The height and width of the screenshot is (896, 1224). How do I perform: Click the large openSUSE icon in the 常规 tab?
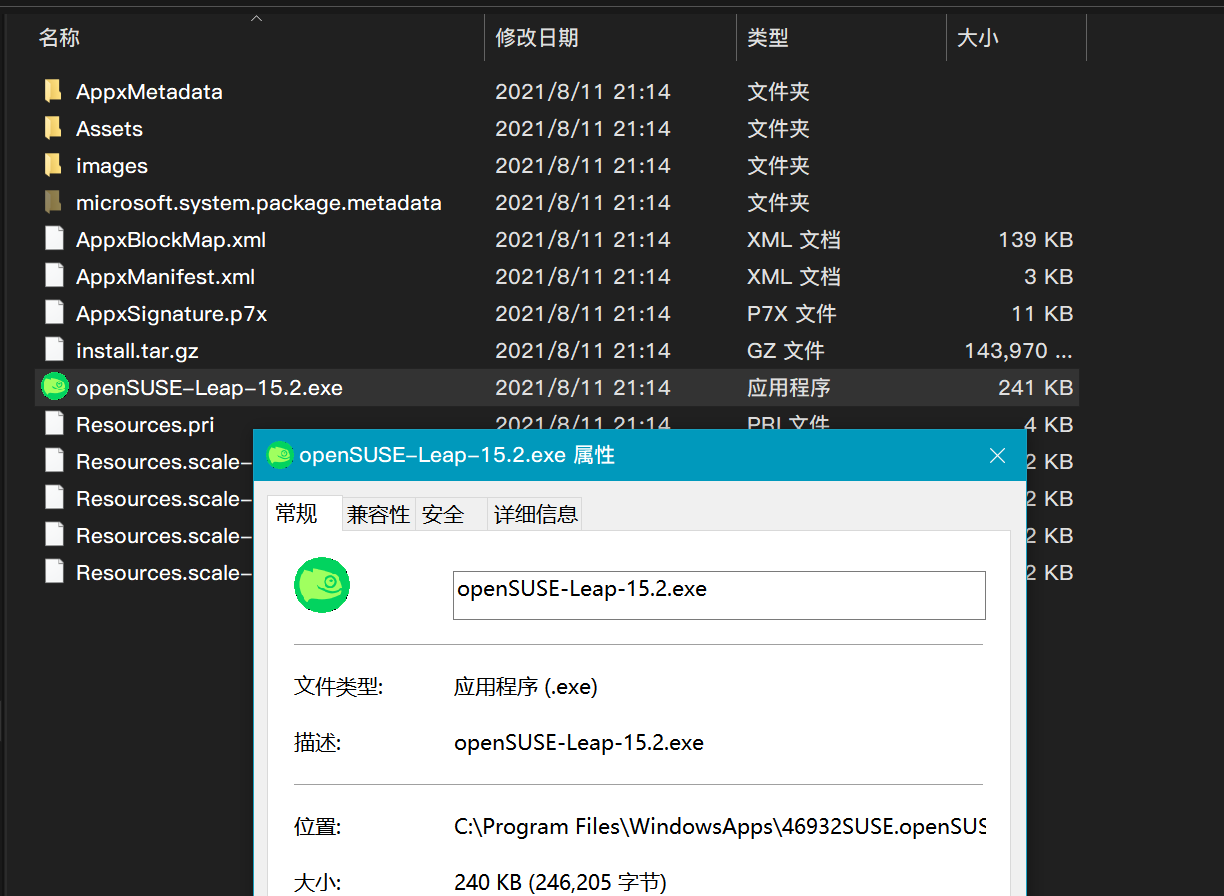322,585
